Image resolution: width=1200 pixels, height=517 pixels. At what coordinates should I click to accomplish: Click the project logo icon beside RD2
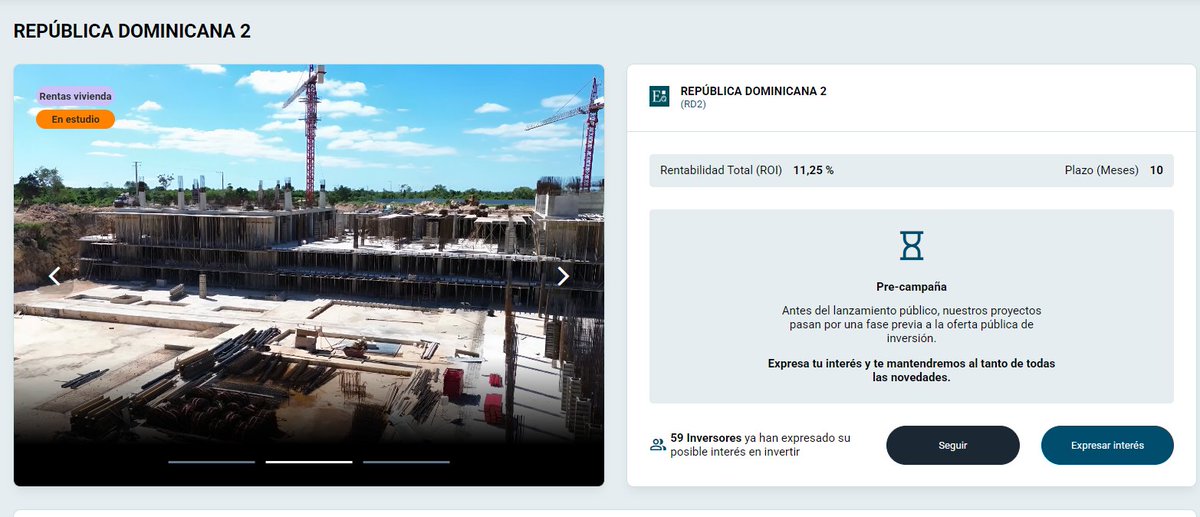pyautogui.click(x=659, y=96)
